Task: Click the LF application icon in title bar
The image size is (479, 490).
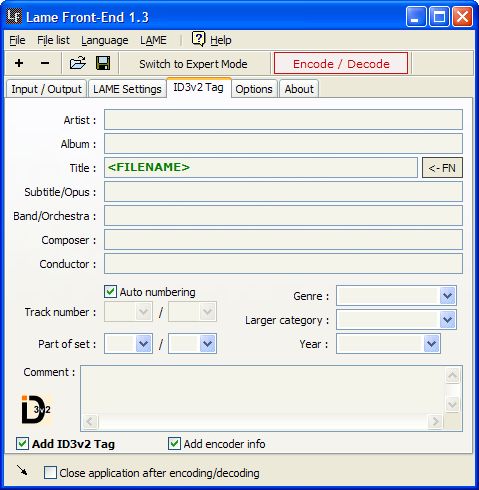Action: pos(14,17)
